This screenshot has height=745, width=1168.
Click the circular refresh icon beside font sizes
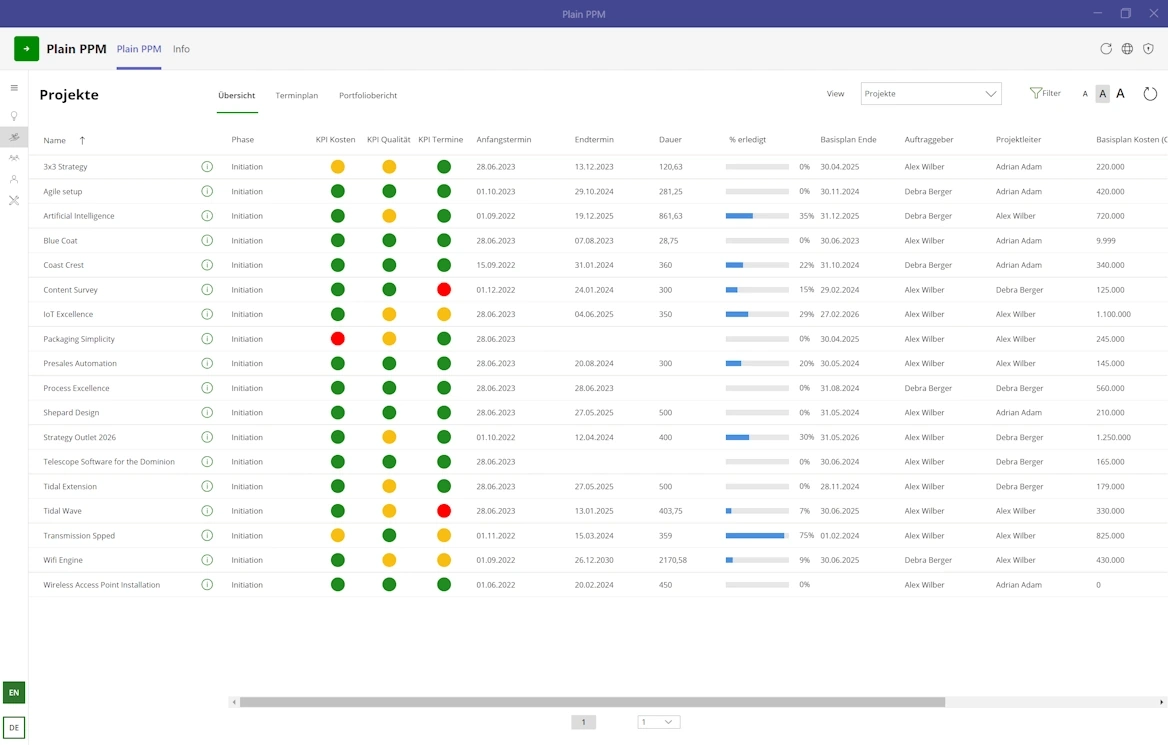coord(1150,94)
